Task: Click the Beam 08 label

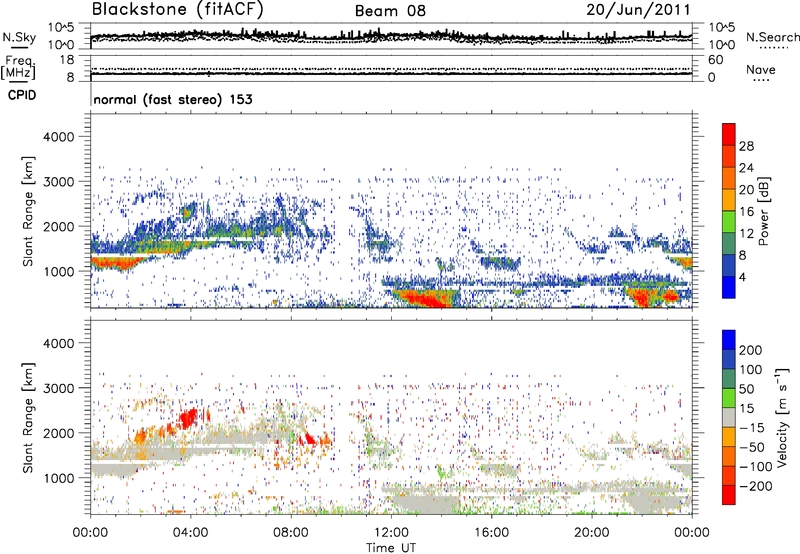Action: point(390,11)
